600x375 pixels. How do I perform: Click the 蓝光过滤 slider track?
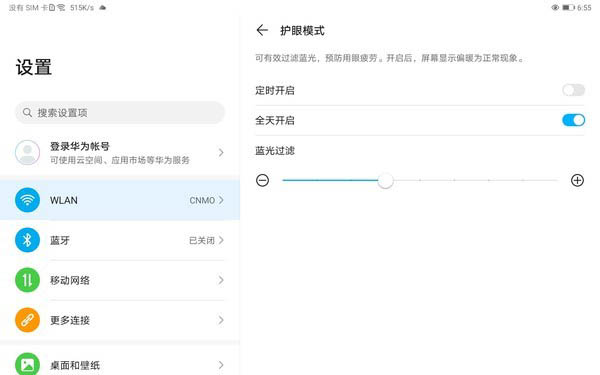pos(420,180)
